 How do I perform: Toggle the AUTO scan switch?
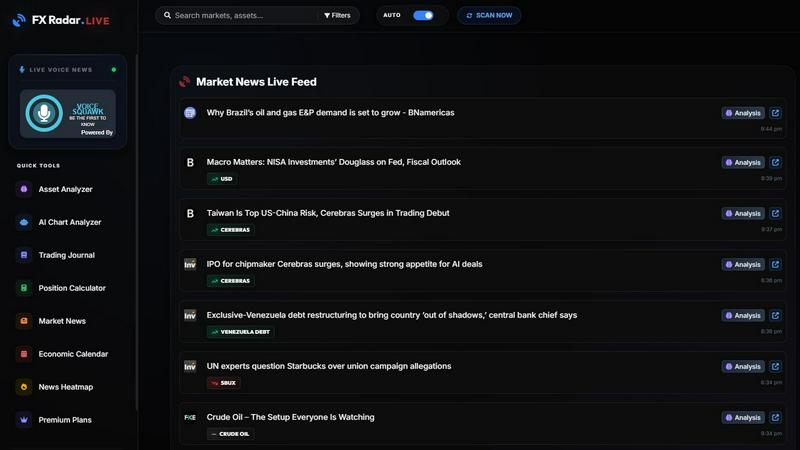point(423,15)
